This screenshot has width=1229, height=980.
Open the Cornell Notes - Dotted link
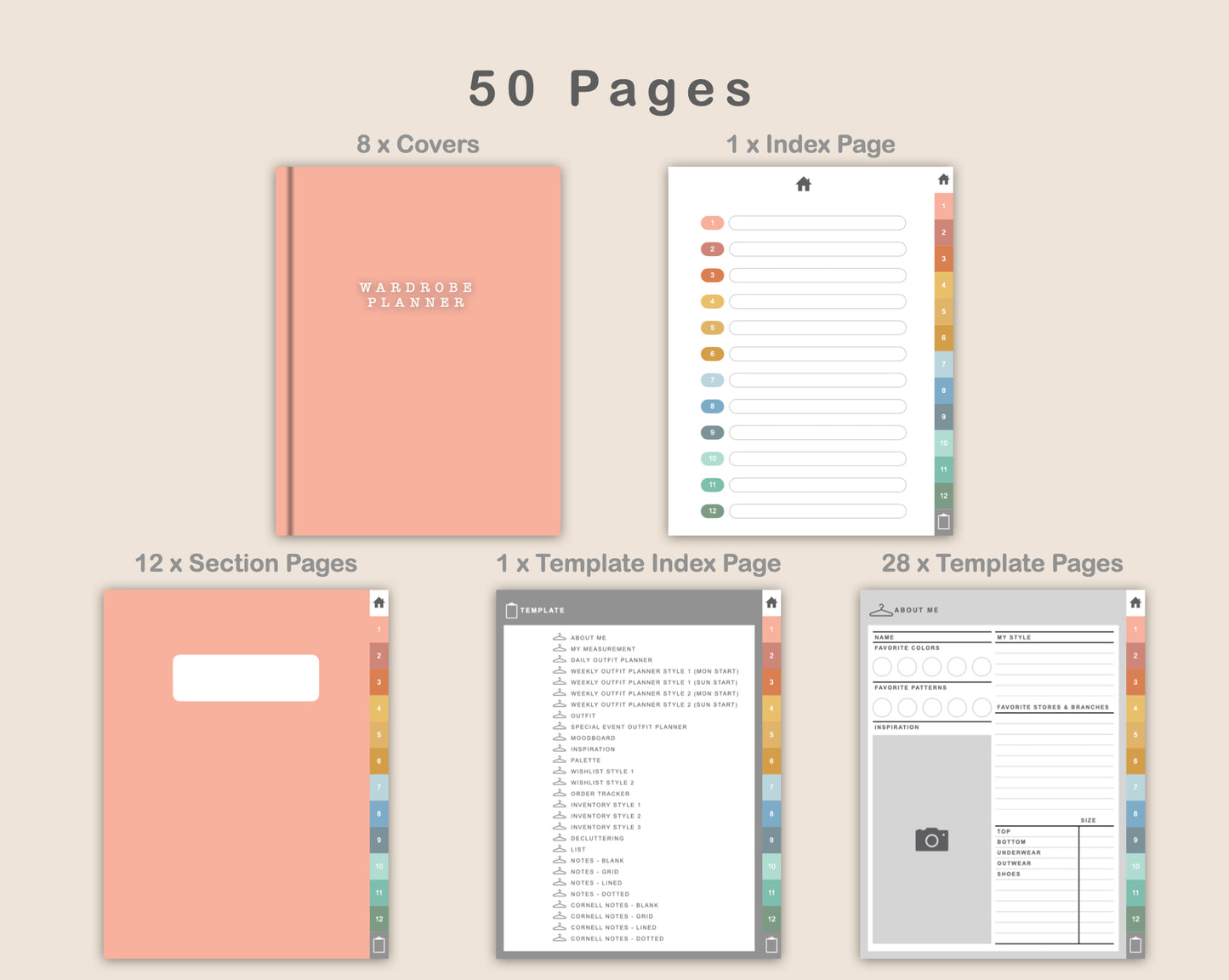(617, 938)
